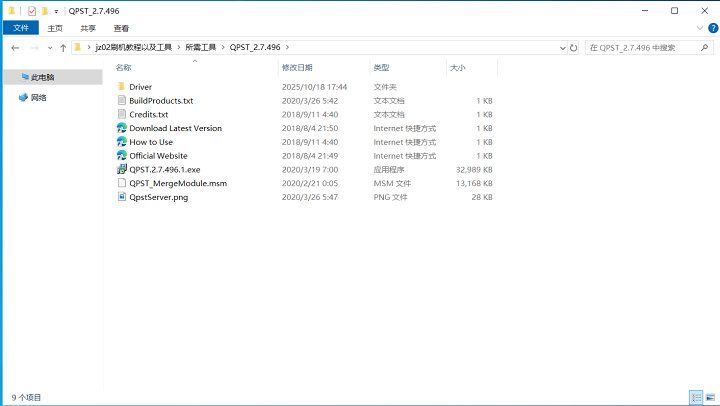Click the 9 个项目 status text

tap(26, 397)
